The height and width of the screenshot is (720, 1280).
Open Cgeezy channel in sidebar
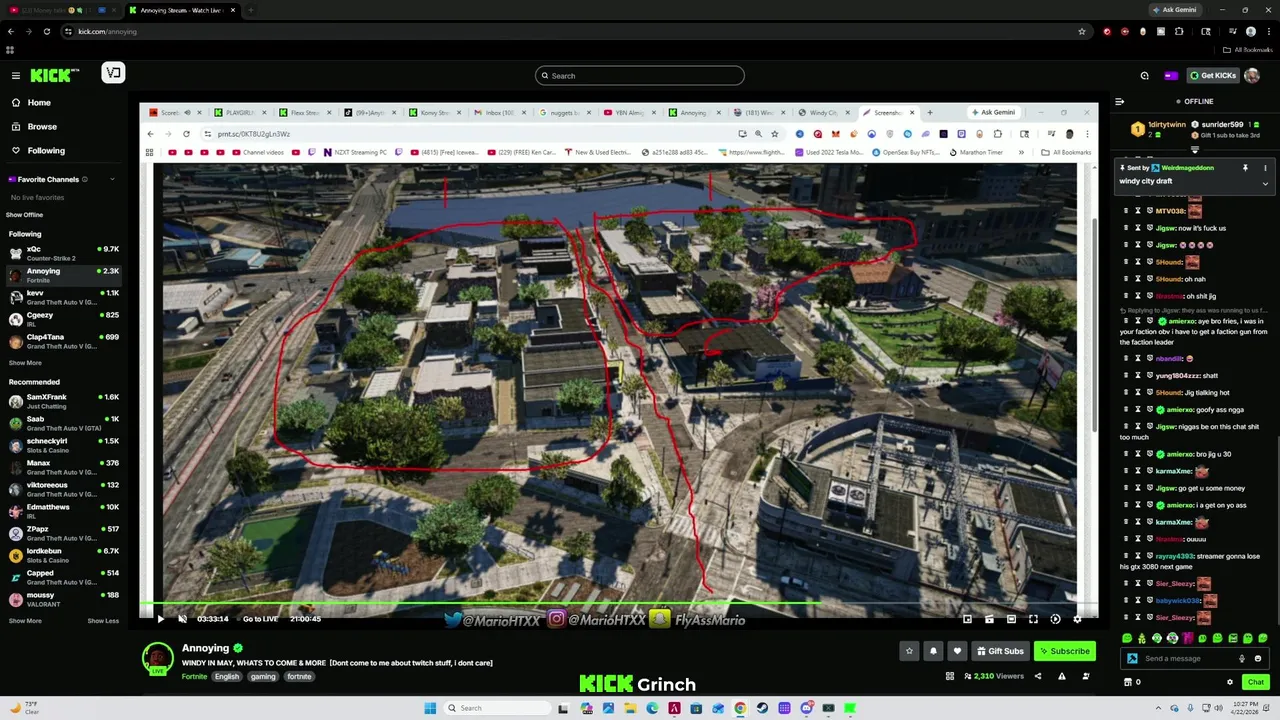tap(64, 319)
